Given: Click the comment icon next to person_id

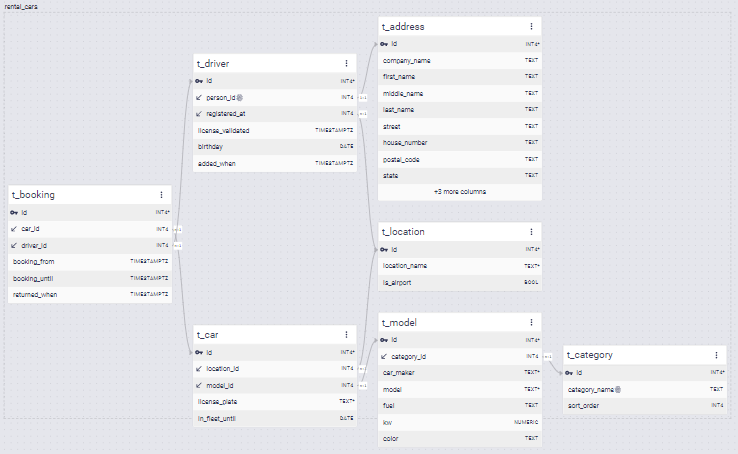Looking at the screenshot, I should point(240,97).
